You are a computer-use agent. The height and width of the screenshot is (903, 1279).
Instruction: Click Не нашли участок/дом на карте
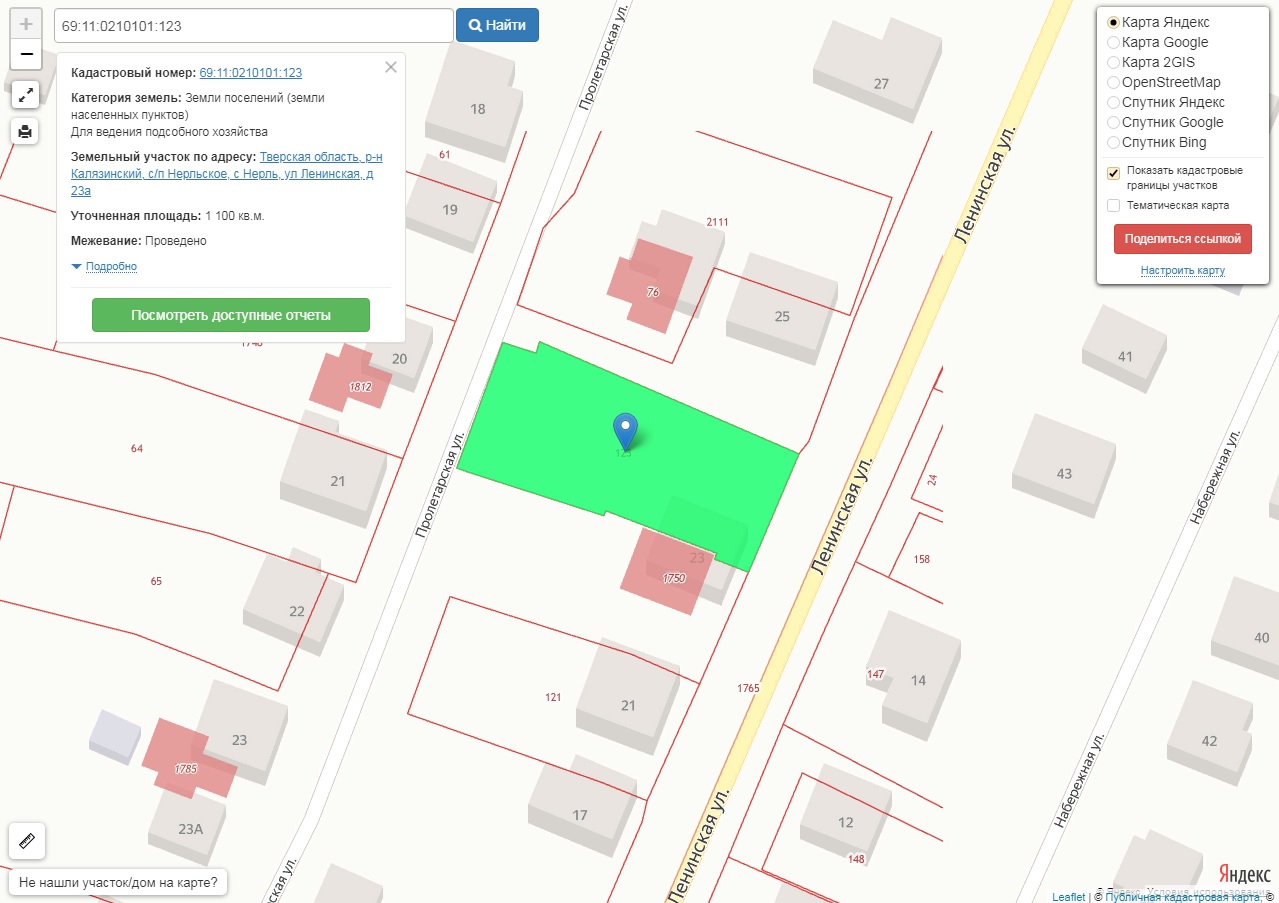click(x=118, y=883)
